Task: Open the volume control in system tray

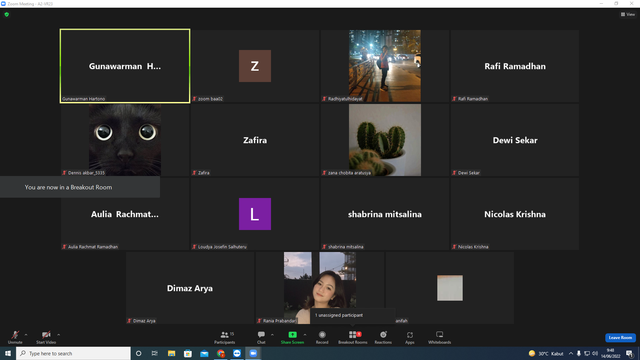Action: click(x=595, y=353)
